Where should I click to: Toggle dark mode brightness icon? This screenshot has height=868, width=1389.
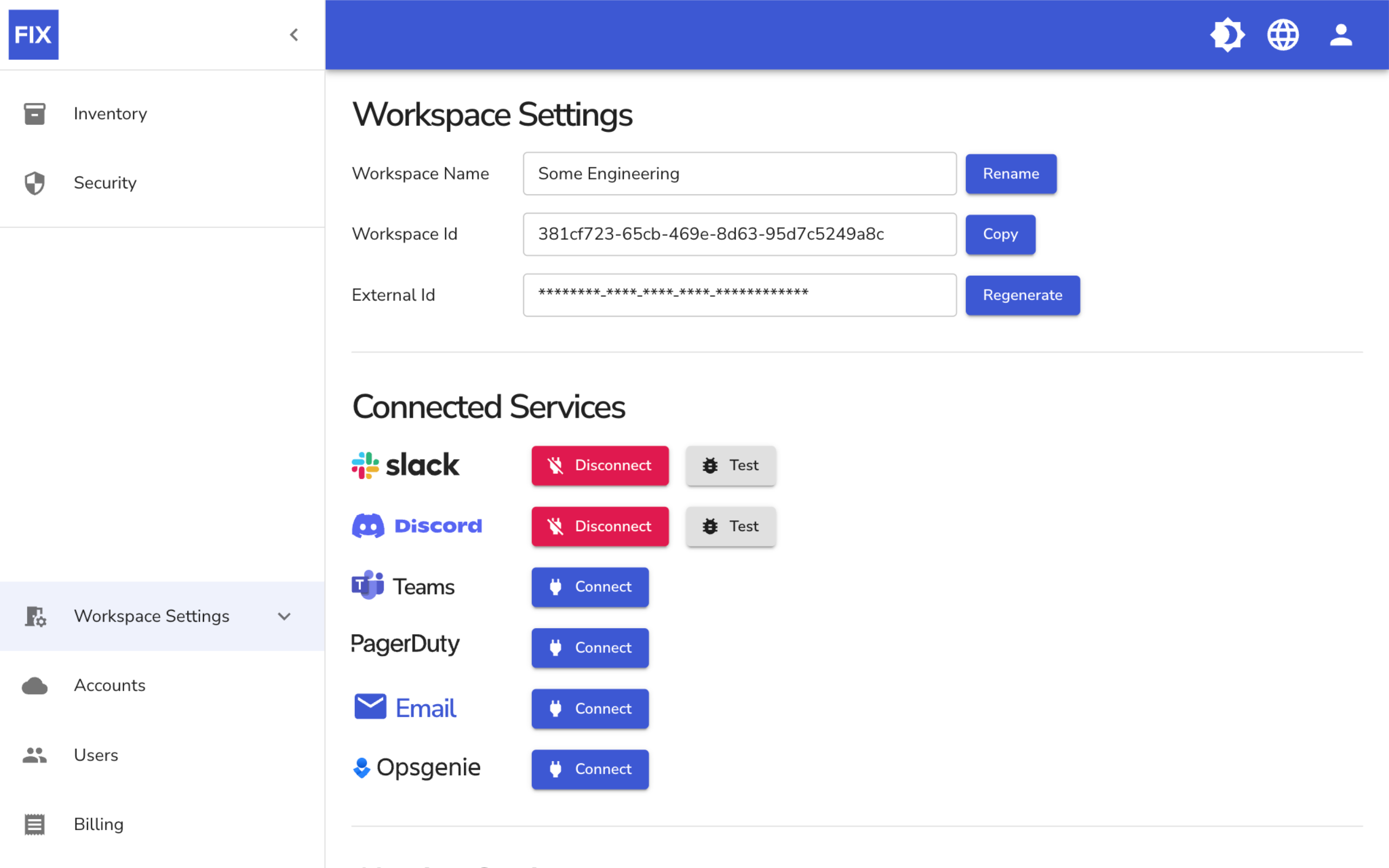1227,35
